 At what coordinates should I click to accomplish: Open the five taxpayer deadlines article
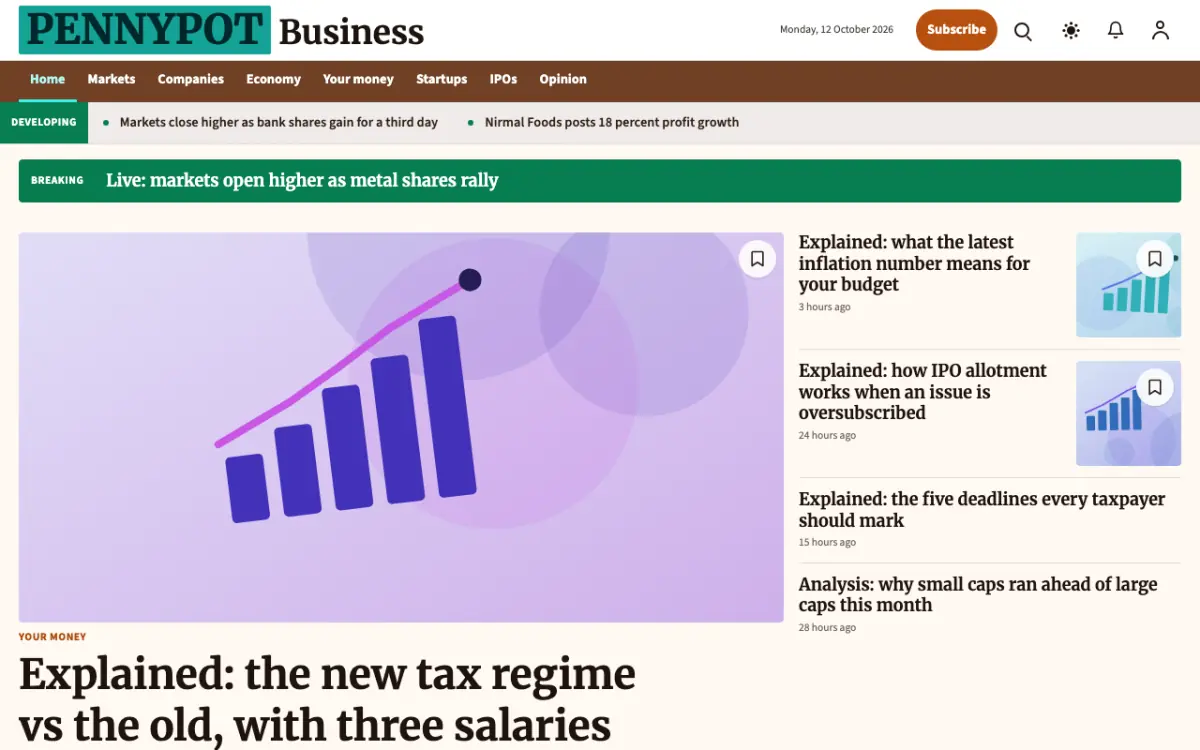[x=982, y=509]
